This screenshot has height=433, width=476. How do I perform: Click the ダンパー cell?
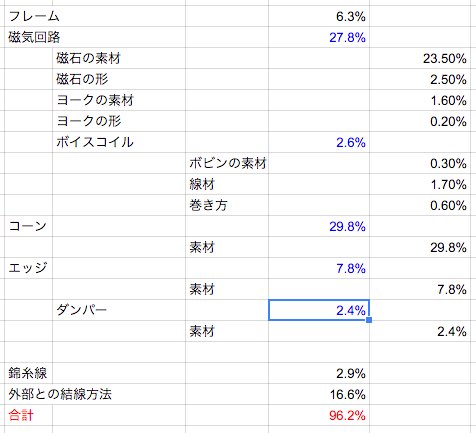(119, 310)
